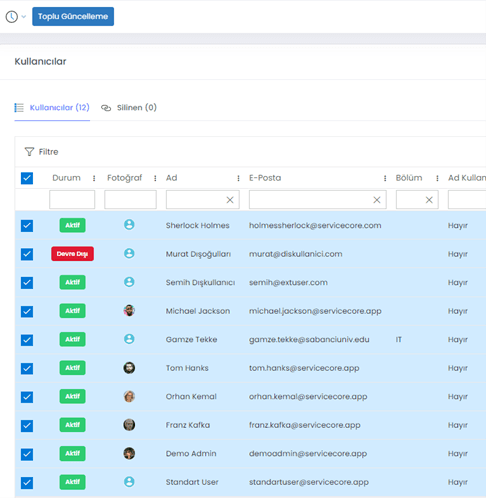Click email franz.kafka@servicecore.app

[x=305, y=425]
